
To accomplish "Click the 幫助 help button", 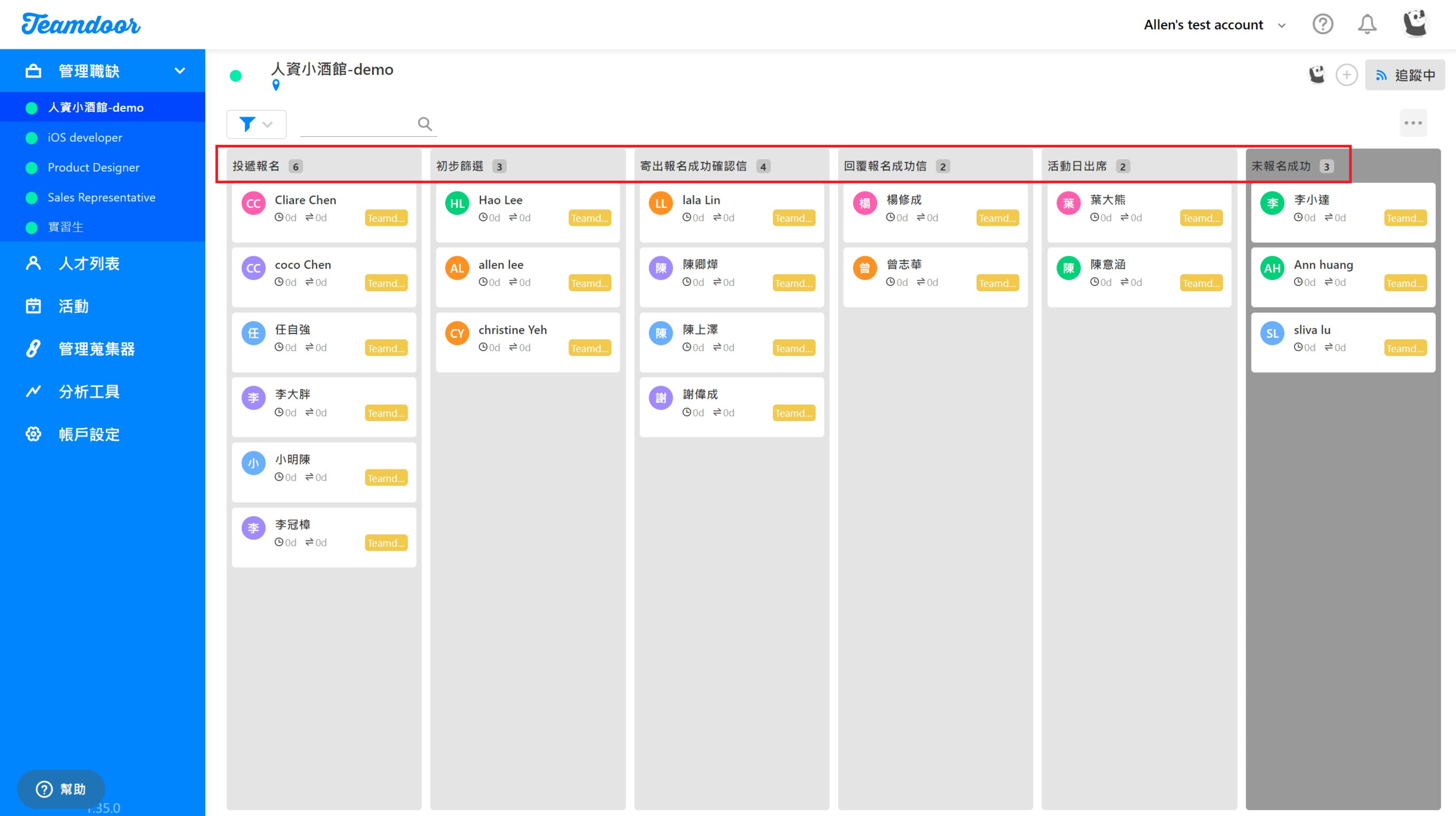I will (x=61, y=789).
